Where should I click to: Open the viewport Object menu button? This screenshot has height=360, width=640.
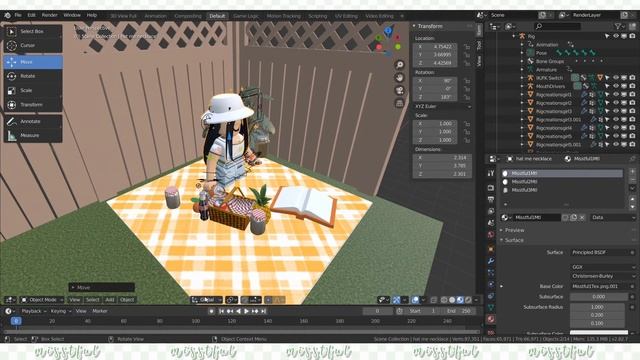(x=127, y=300)
